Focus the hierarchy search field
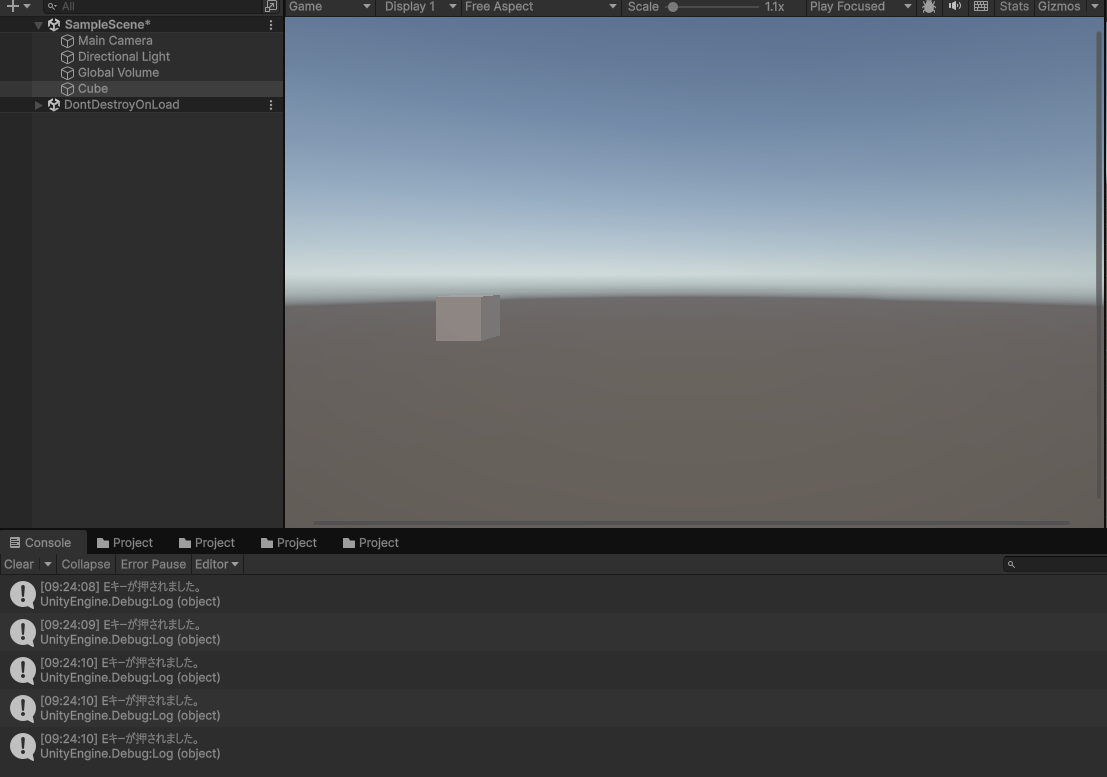 point(154,6)
